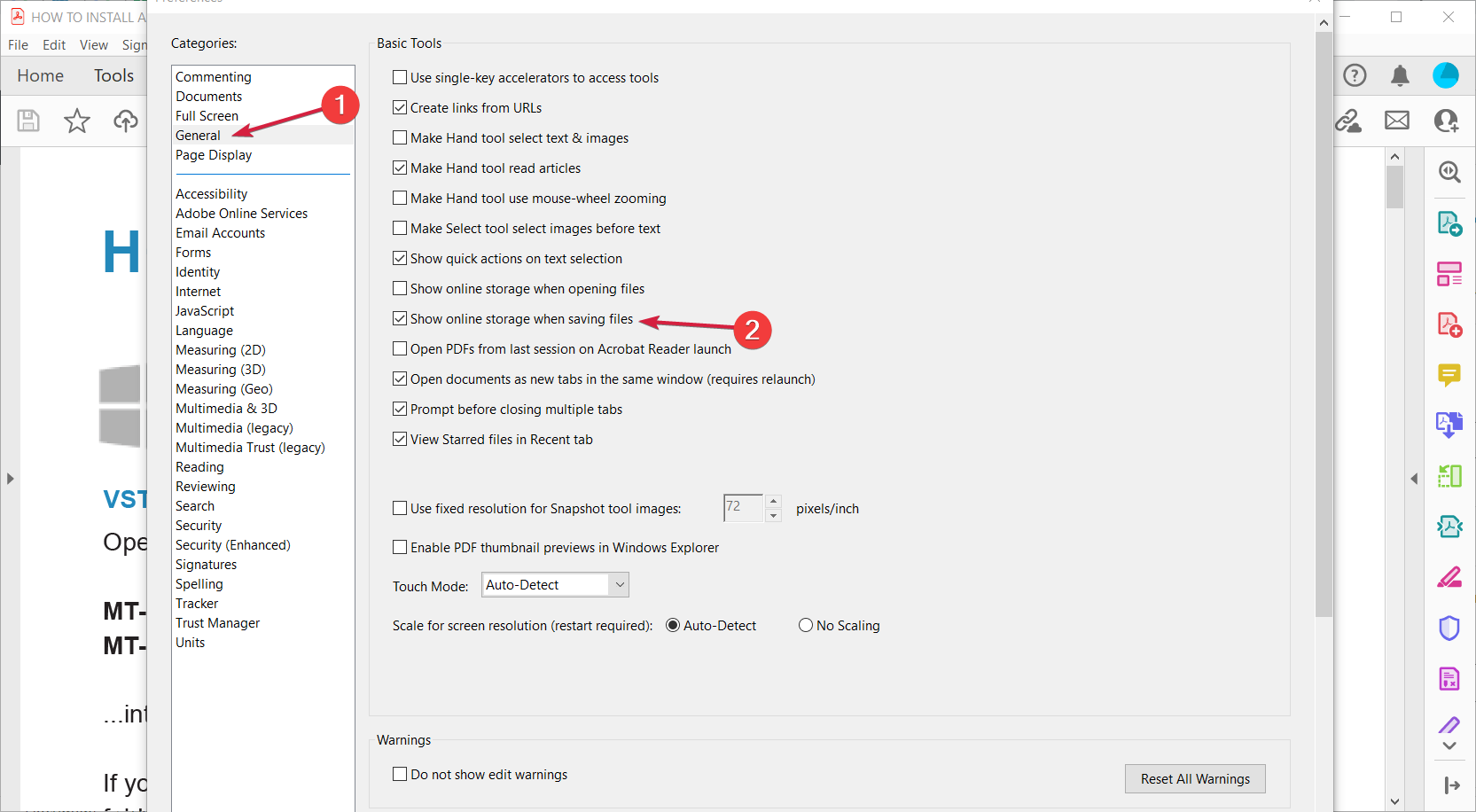Click the save floppy disk icon
The height and width of the screenshot is (812, 1476).
point(28,121)
